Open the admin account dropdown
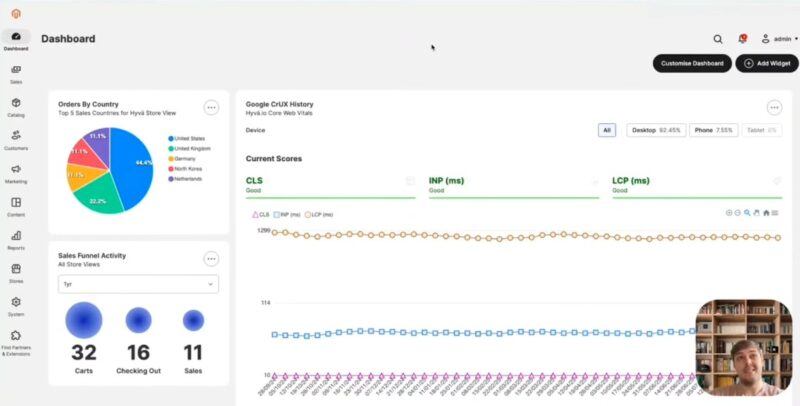The width and height of the screenshot is (800, 406). (779, 39)
